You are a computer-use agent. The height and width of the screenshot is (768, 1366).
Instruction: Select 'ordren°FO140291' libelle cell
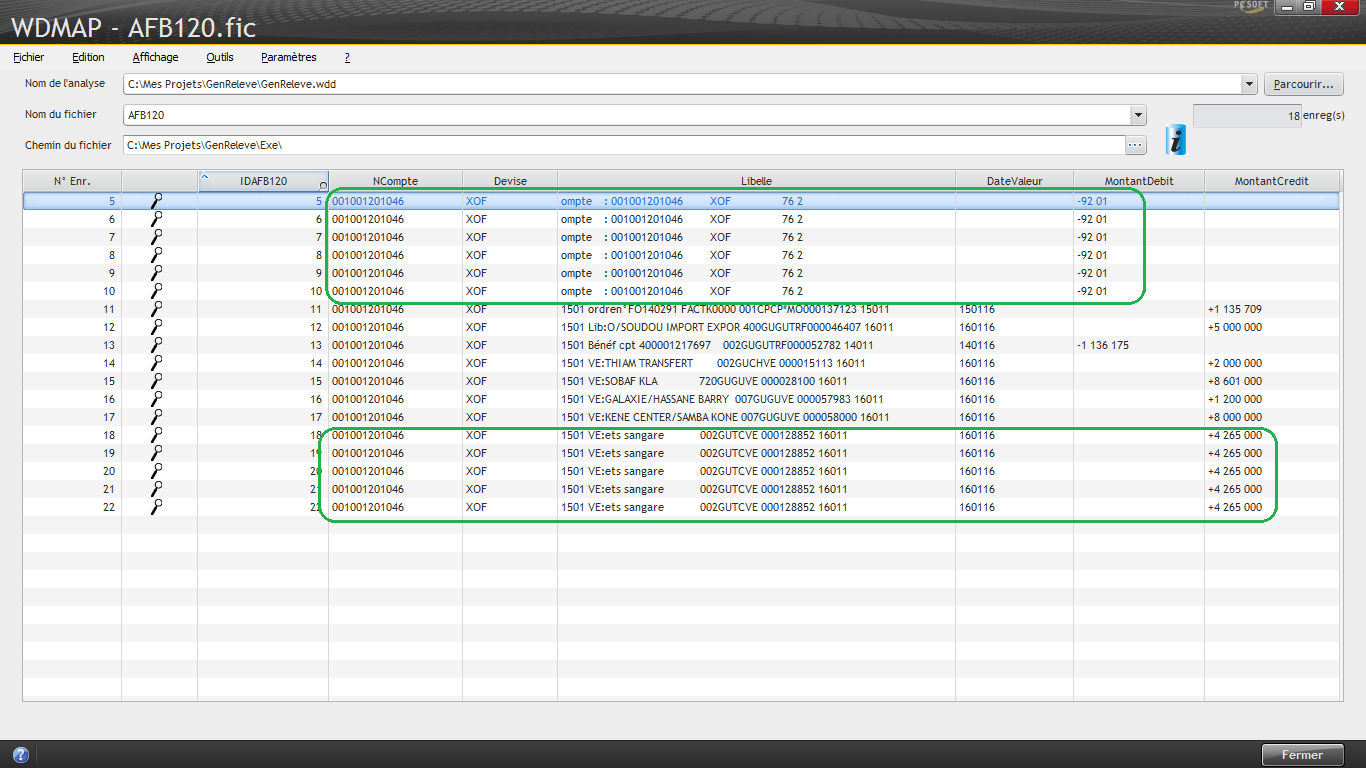pos(756,309)
